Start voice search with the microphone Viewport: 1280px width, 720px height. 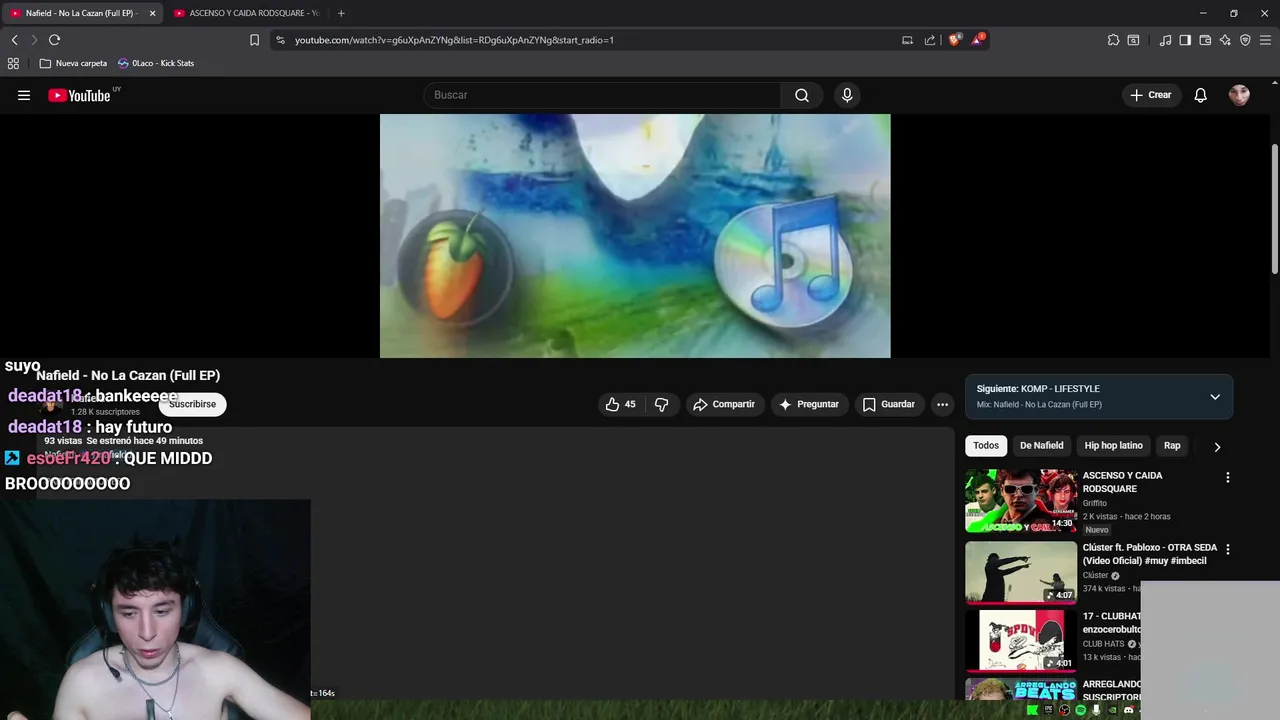coord(847,95)
